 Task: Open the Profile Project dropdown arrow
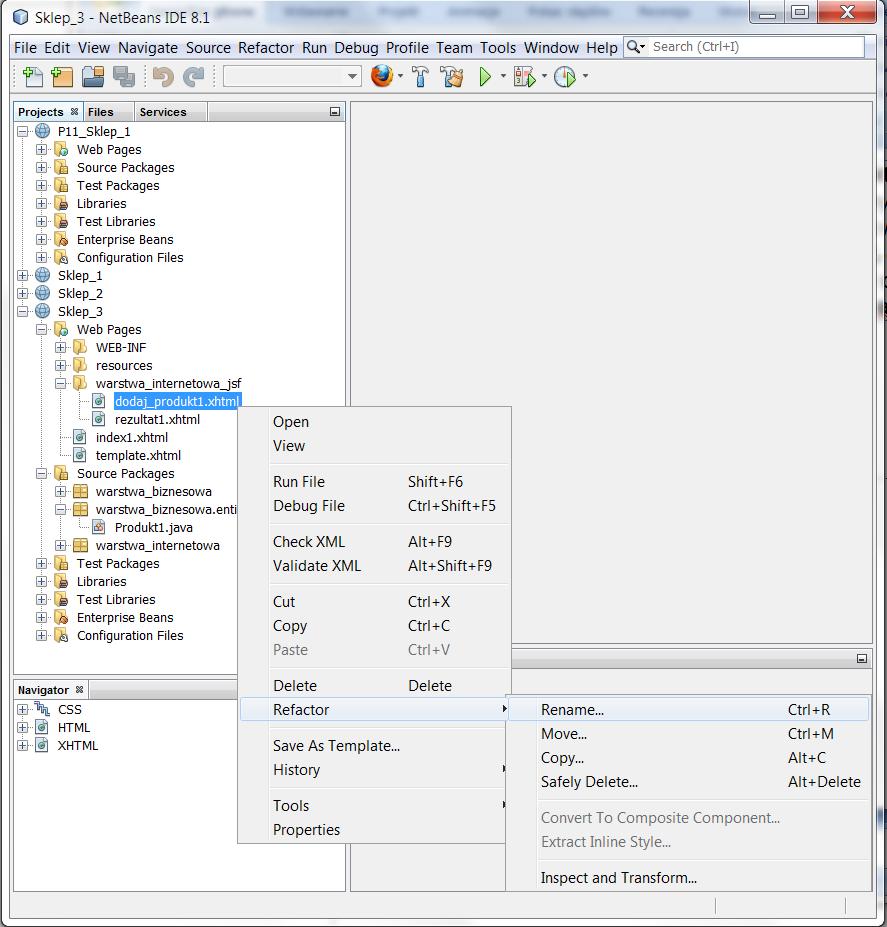[585, 76]
